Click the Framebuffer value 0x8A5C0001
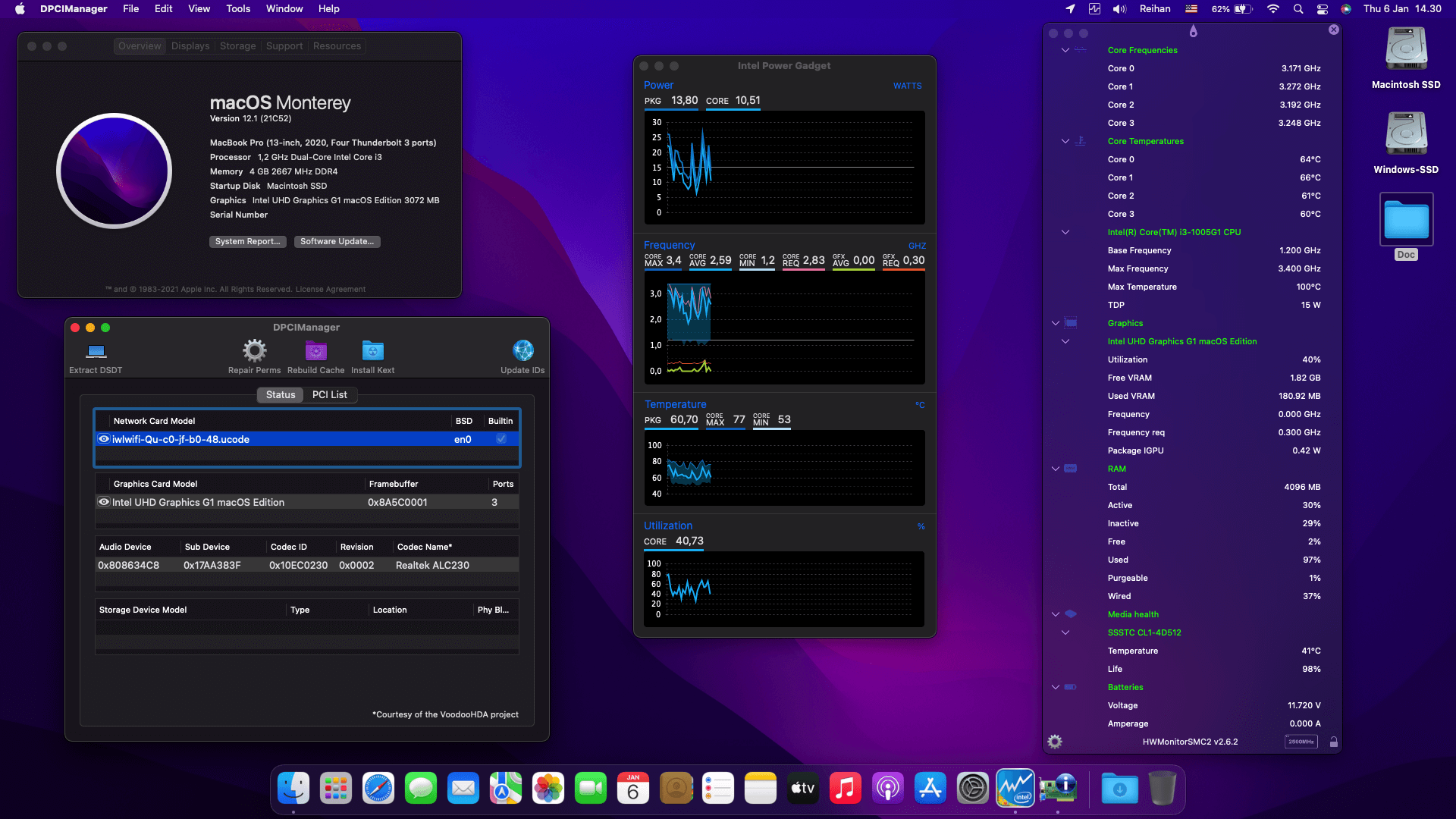Screen dimensions: 1456x819 coord(397,502)
